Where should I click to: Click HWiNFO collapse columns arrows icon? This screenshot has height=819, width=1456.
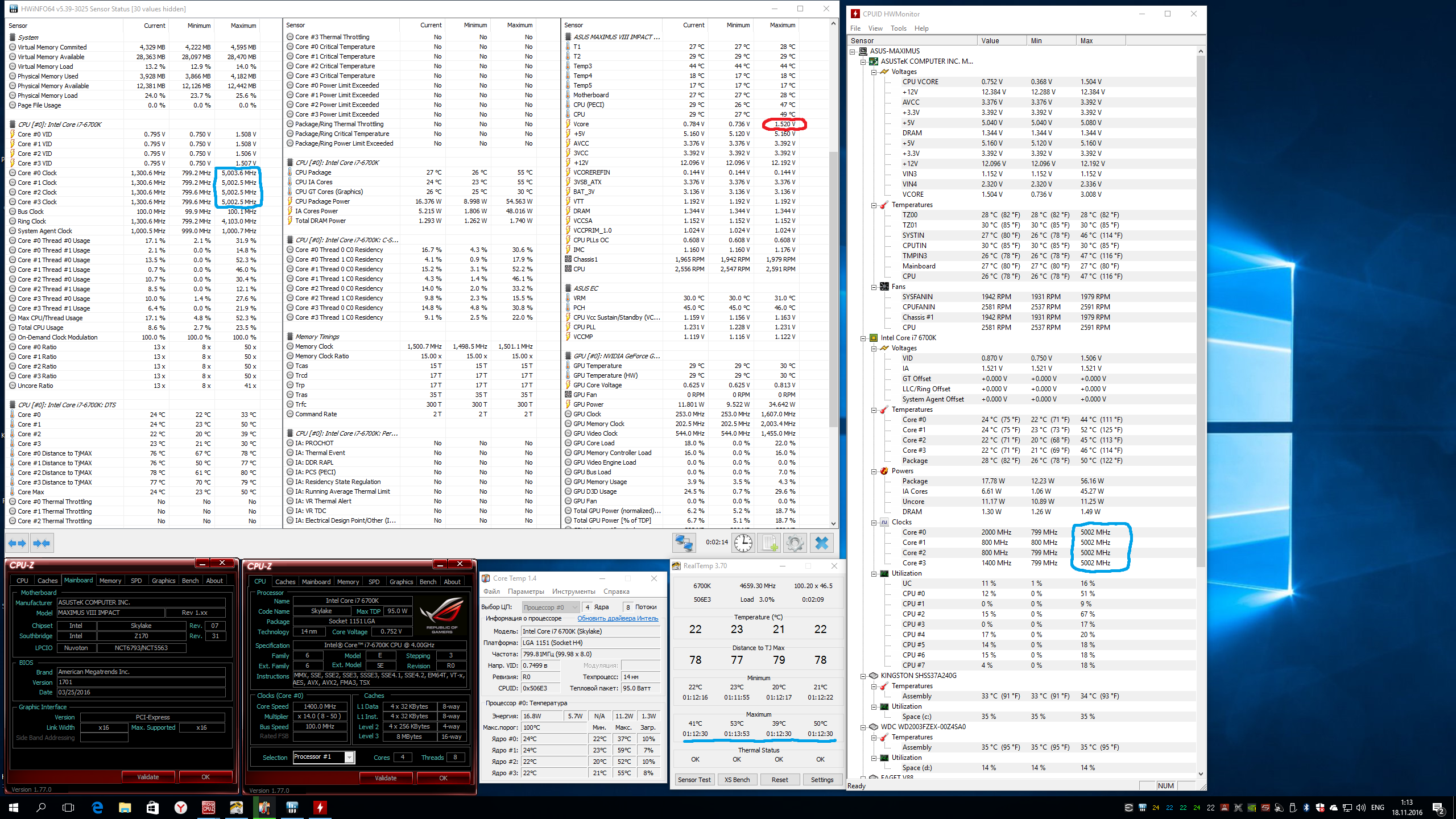[42, 543]
